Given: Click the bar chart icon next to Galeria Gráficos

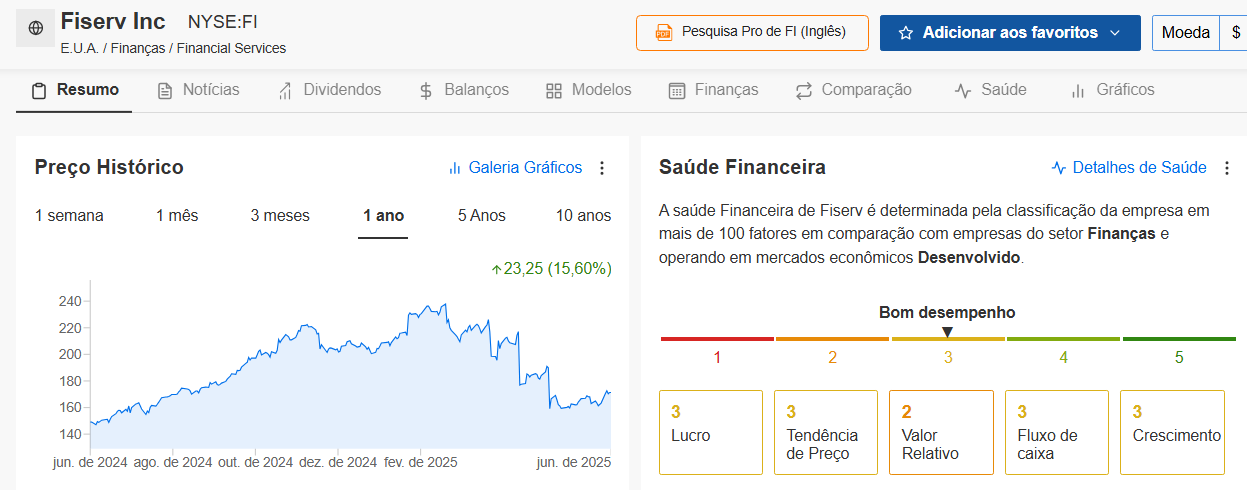Looking at the screenshot, I should point(455,168).
